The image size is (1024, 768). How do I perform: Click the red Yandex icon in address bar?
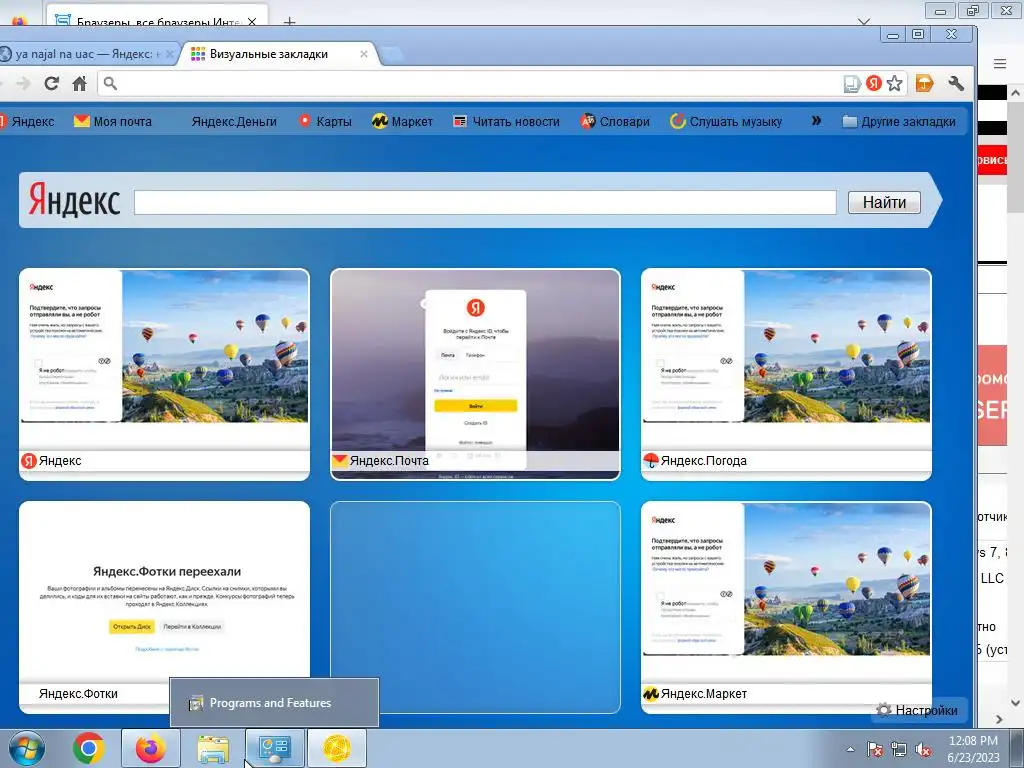(x=874, y=83)
